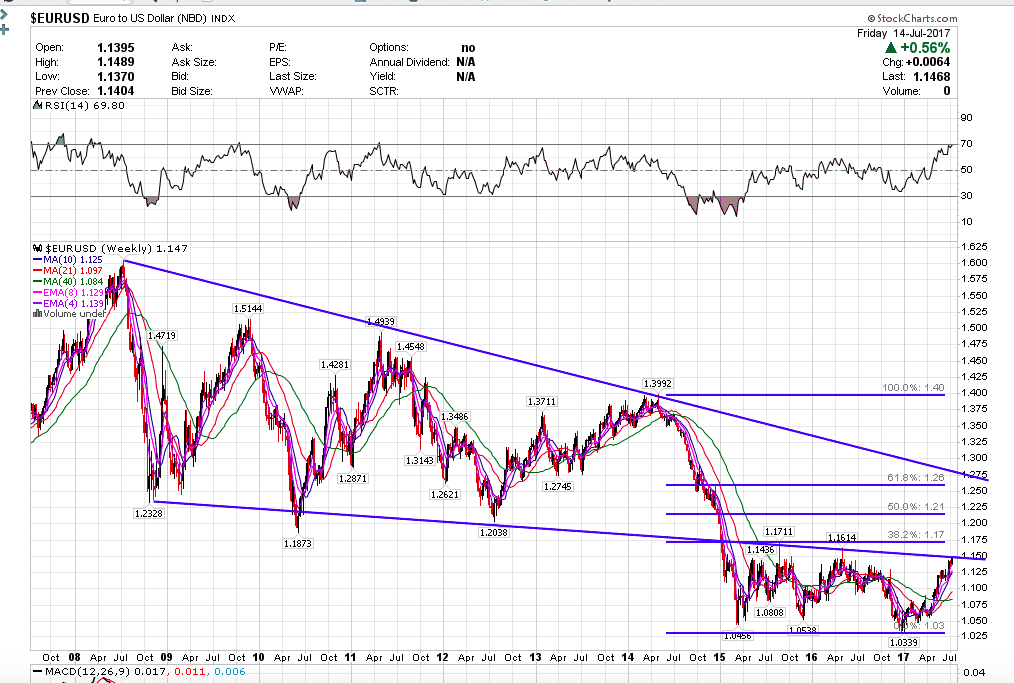Click the Volume bars icon in legend
Screen dimensions: 1014x683
coord(38,313)
